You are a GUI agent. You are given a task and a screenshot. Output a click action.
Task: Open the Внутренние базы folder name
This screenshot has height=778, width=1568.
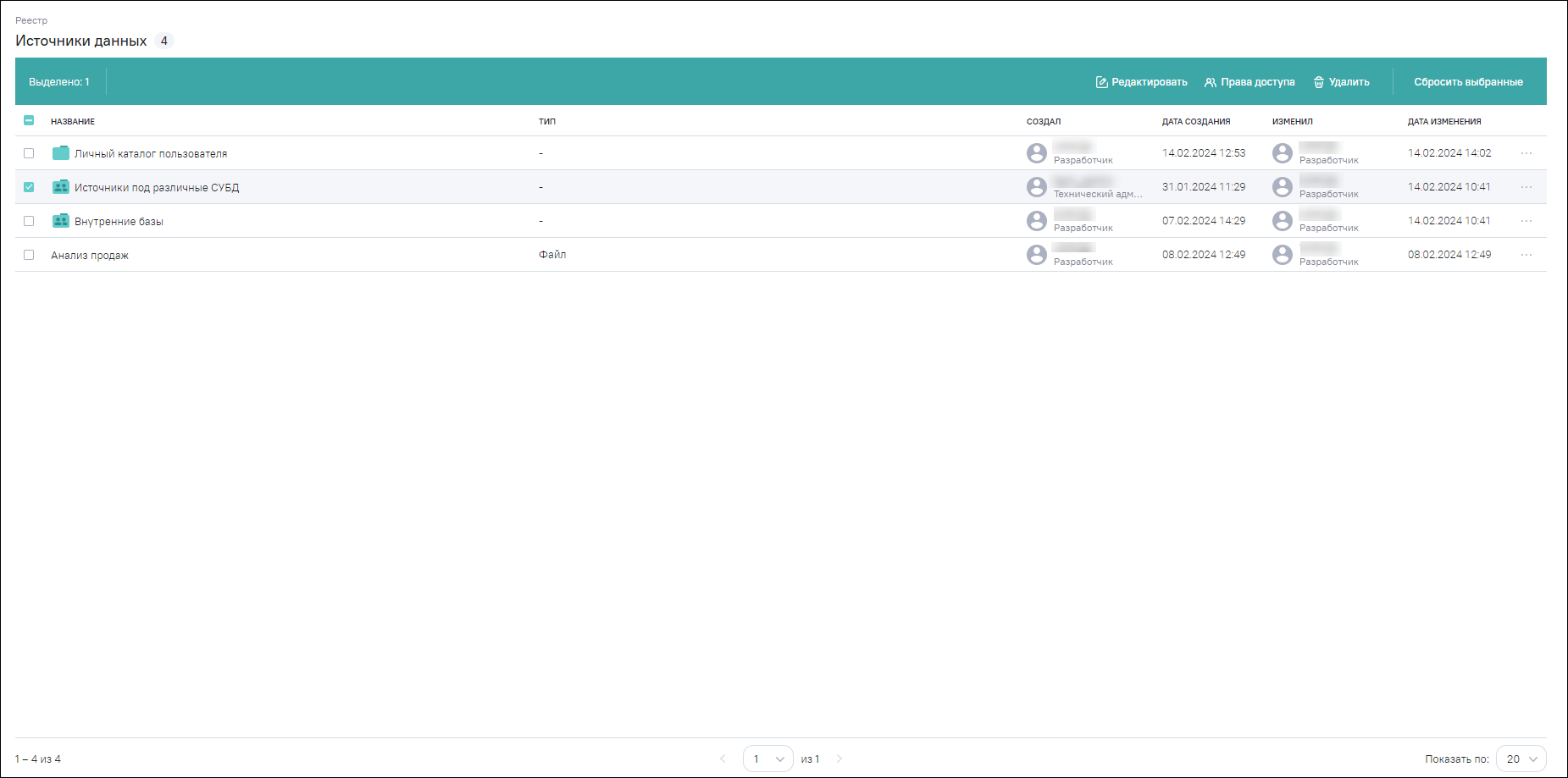(119, 222)
